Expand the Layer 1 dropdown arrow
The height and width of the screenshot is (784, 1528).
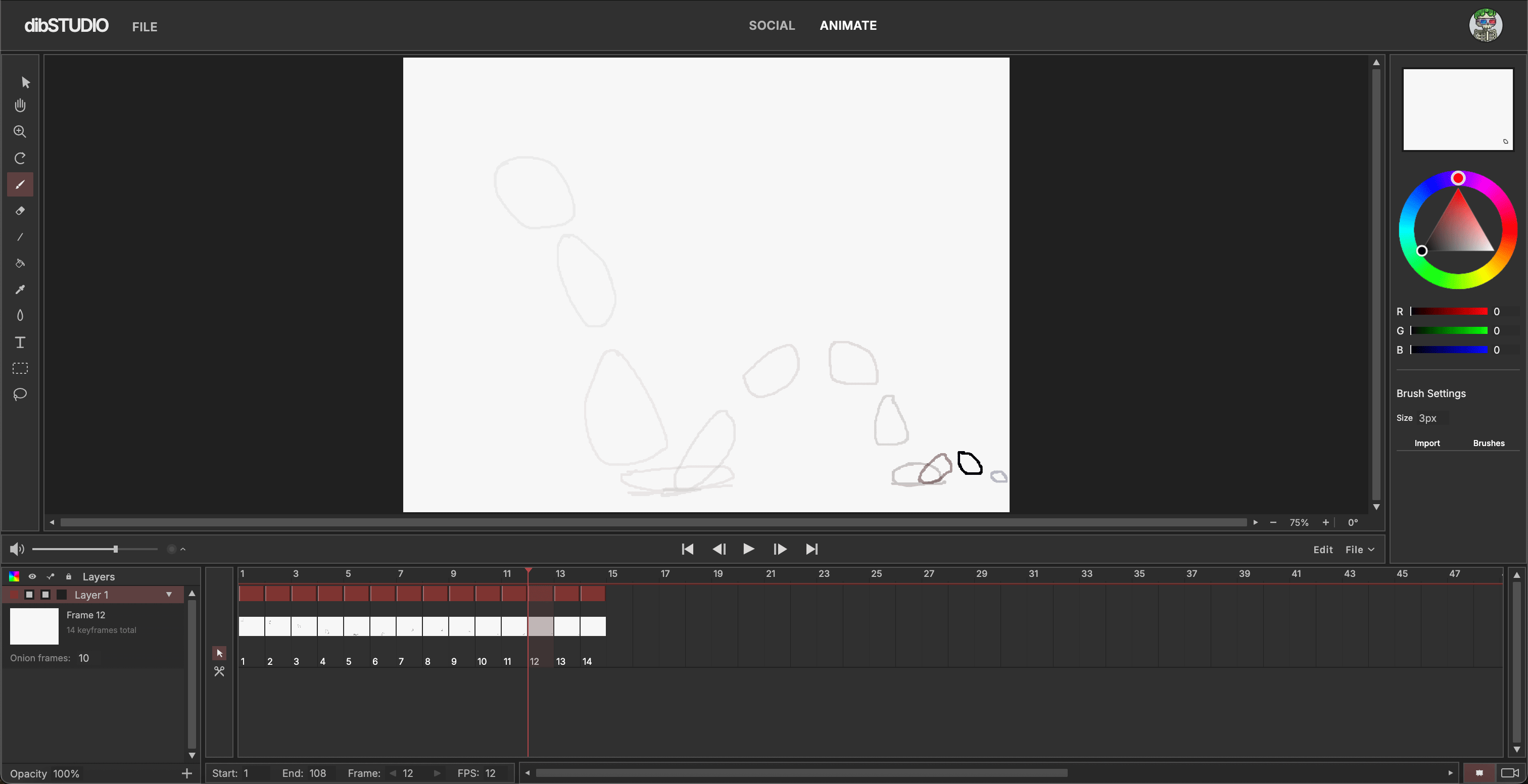tap(169, 594)
